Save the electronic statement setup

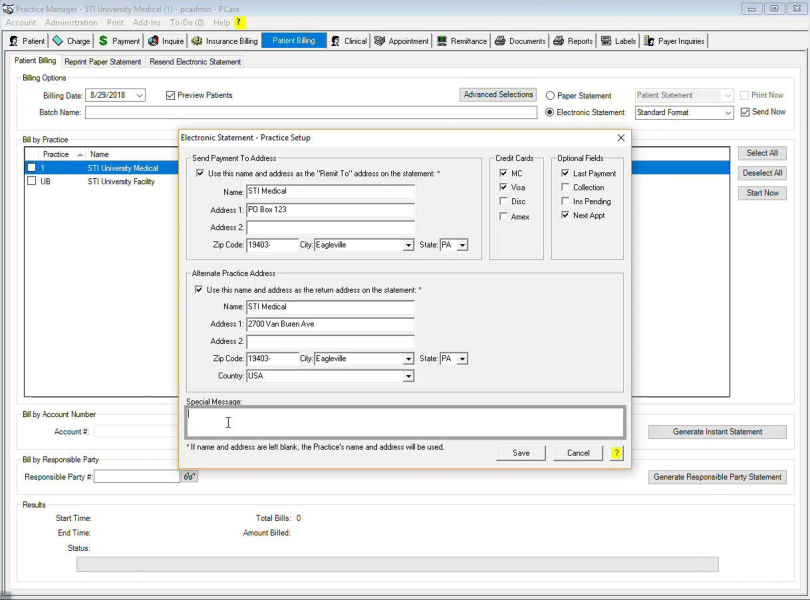click(521, 453)
